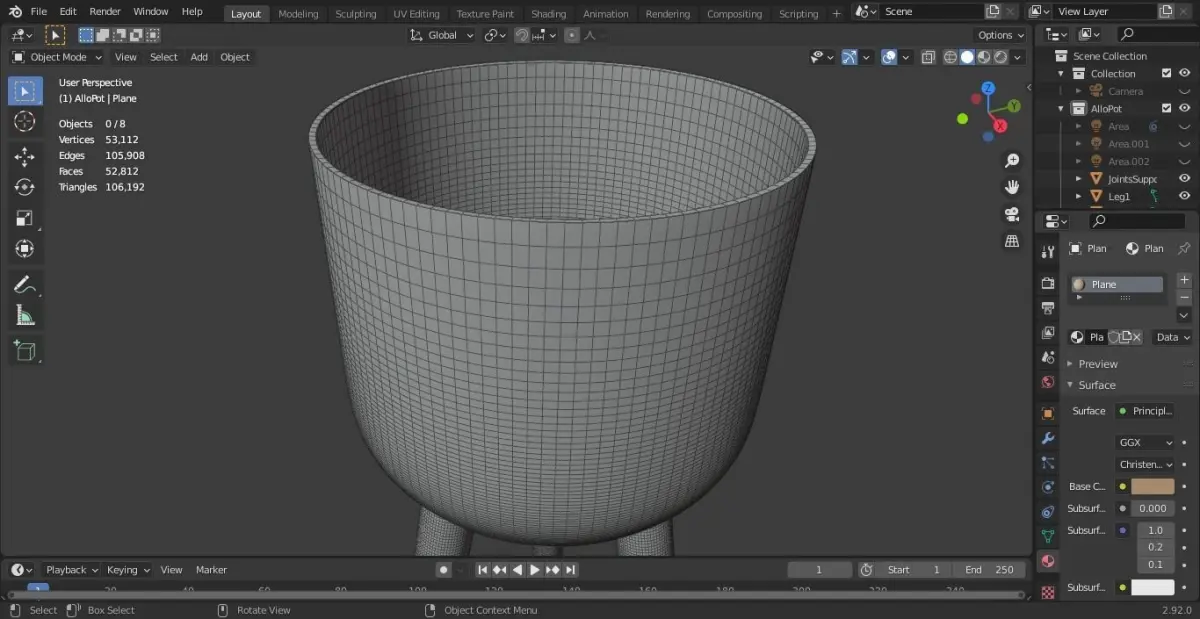The image size is (1200, 619).
Task: Click the pan view hand icon
Action: point(1012,187)
